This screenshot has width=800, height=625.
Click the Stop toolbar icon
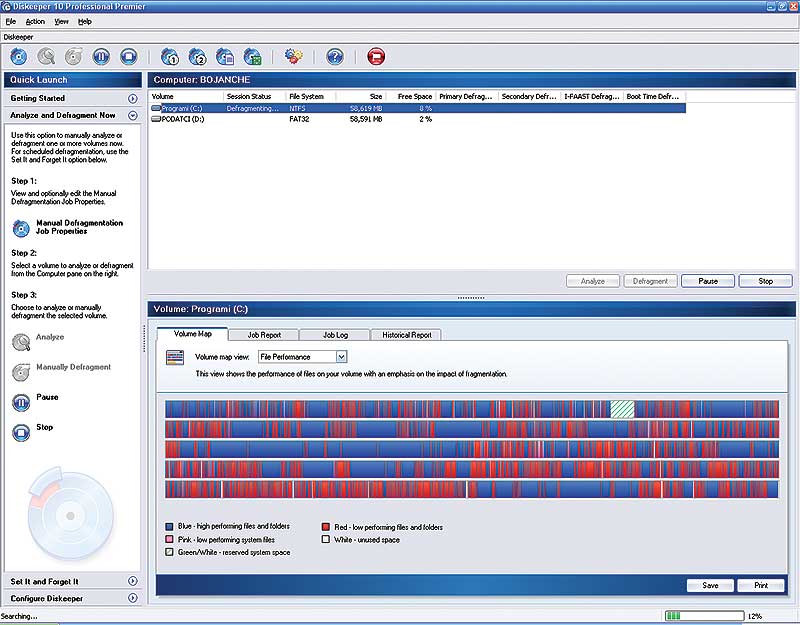point(129,57)
